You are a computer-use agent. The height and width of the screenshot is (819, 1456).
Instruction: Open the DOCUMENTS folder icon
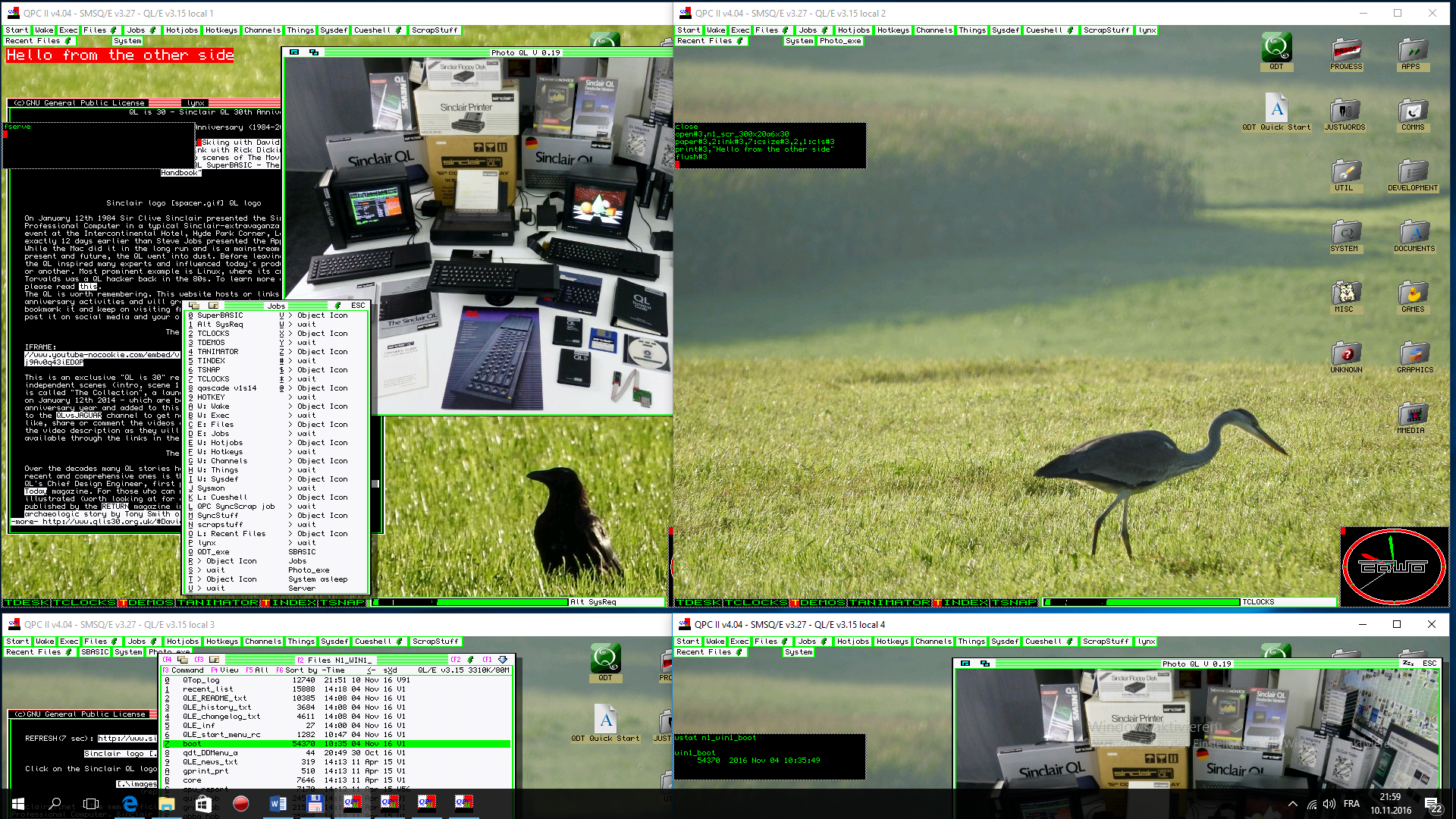tap(1414, 235)
